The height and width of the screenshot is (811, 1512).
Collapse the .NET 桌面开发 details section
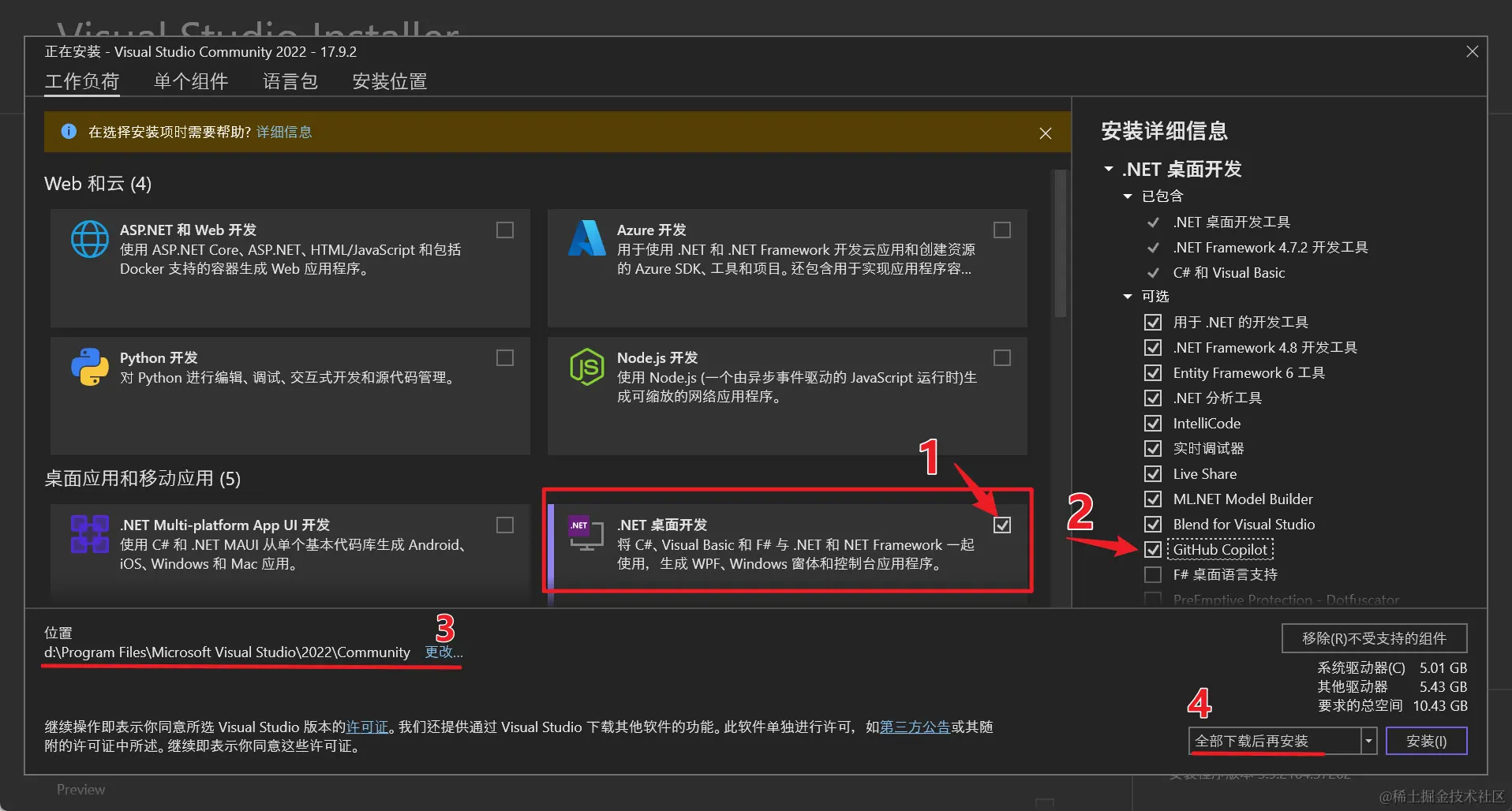pos(1109,169)
